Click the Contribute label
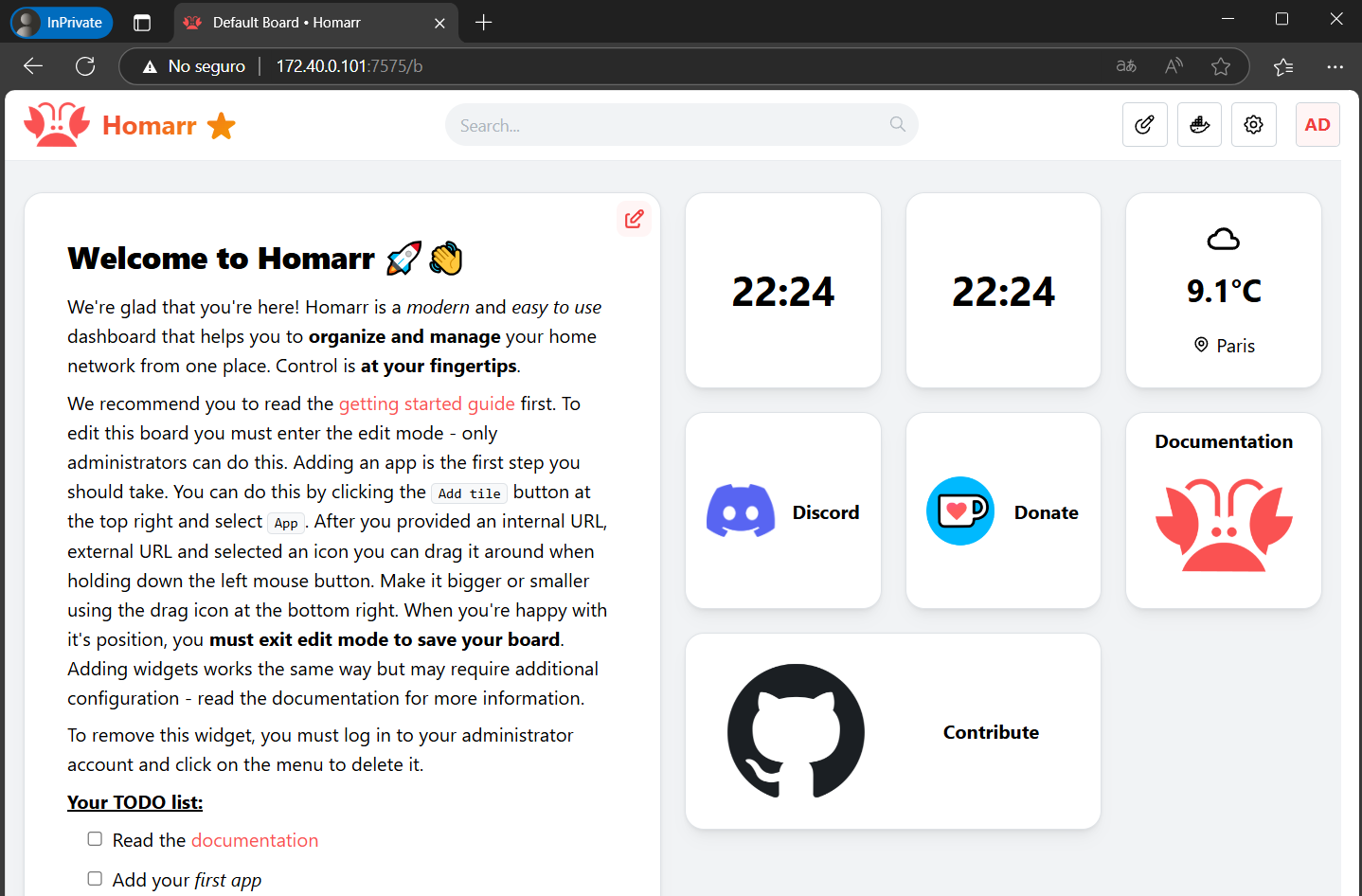 pyautogui.click(x=991, y=732)
